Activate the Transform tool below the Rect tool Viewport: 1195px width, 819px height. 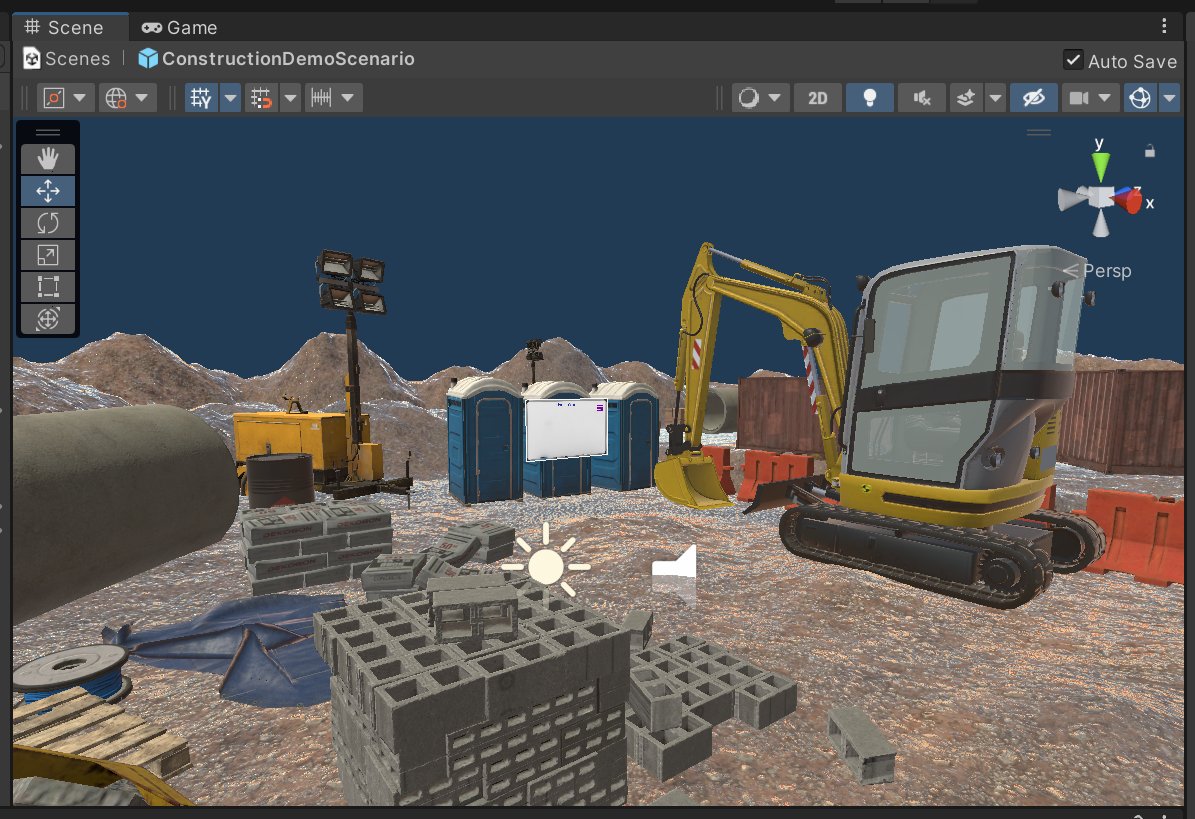tap(48, 319)
